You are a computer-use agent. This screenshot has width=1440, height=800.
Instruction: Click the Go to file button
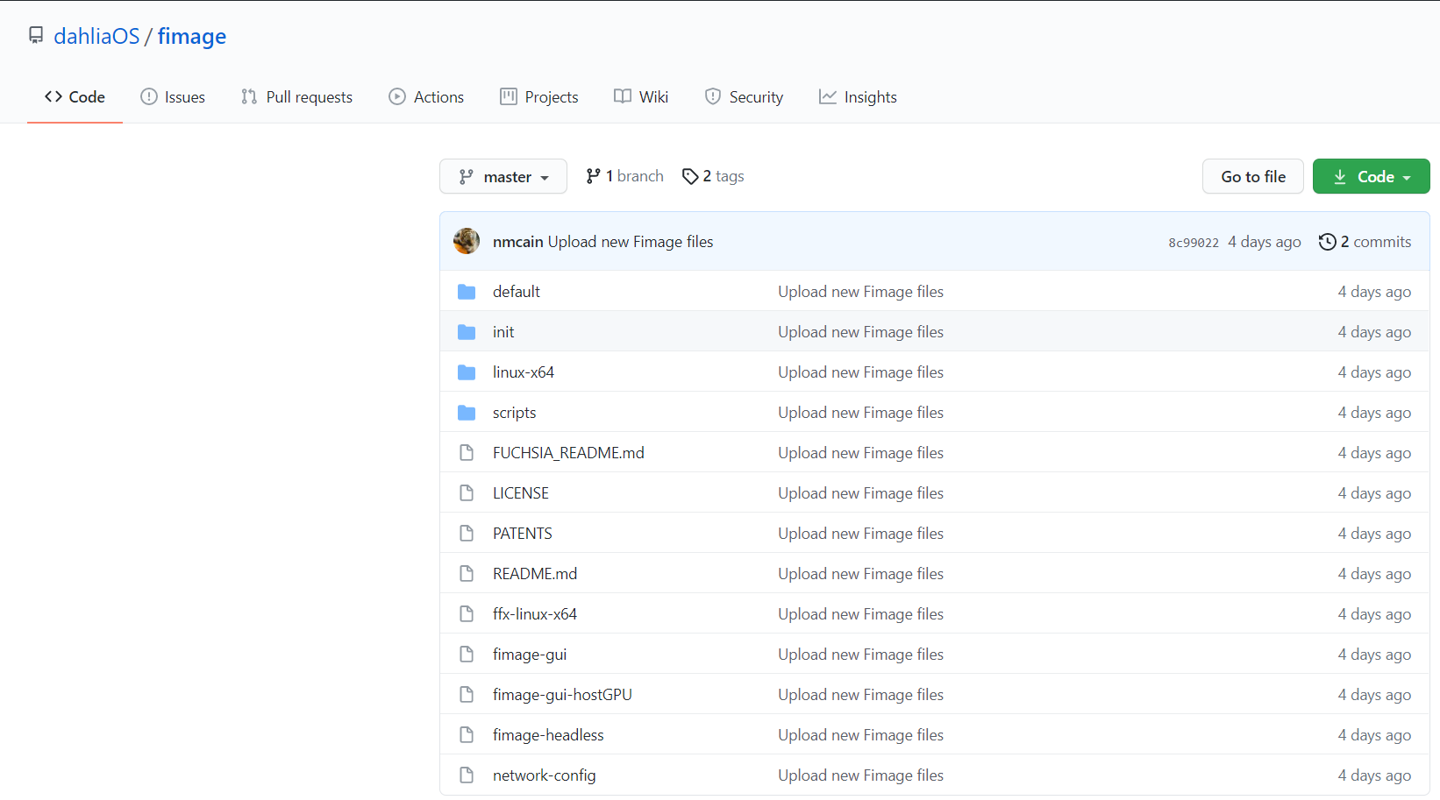1253,176
